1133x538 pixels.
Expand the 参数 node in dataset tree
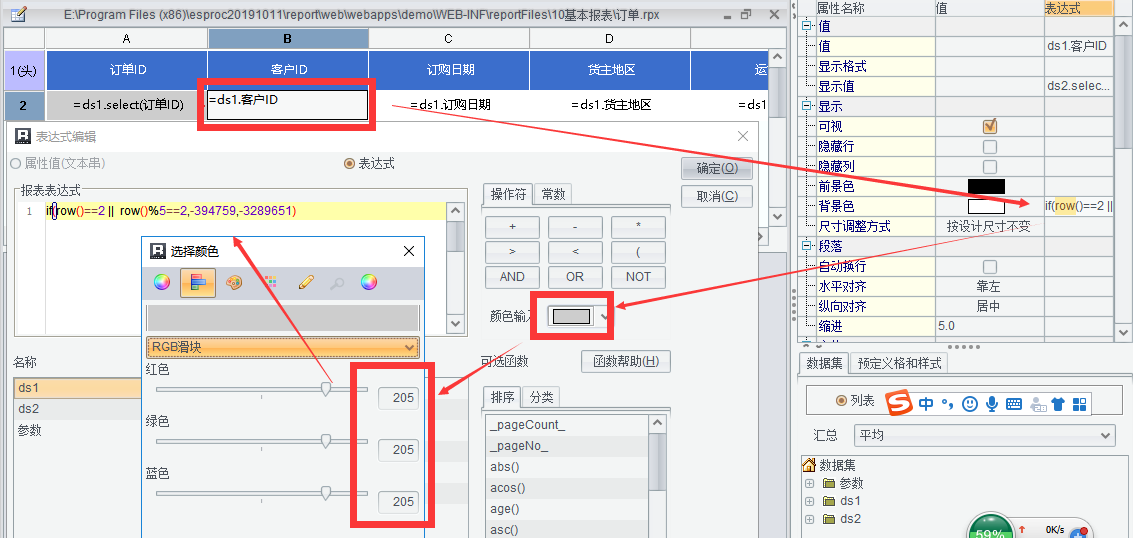point(809,483)
